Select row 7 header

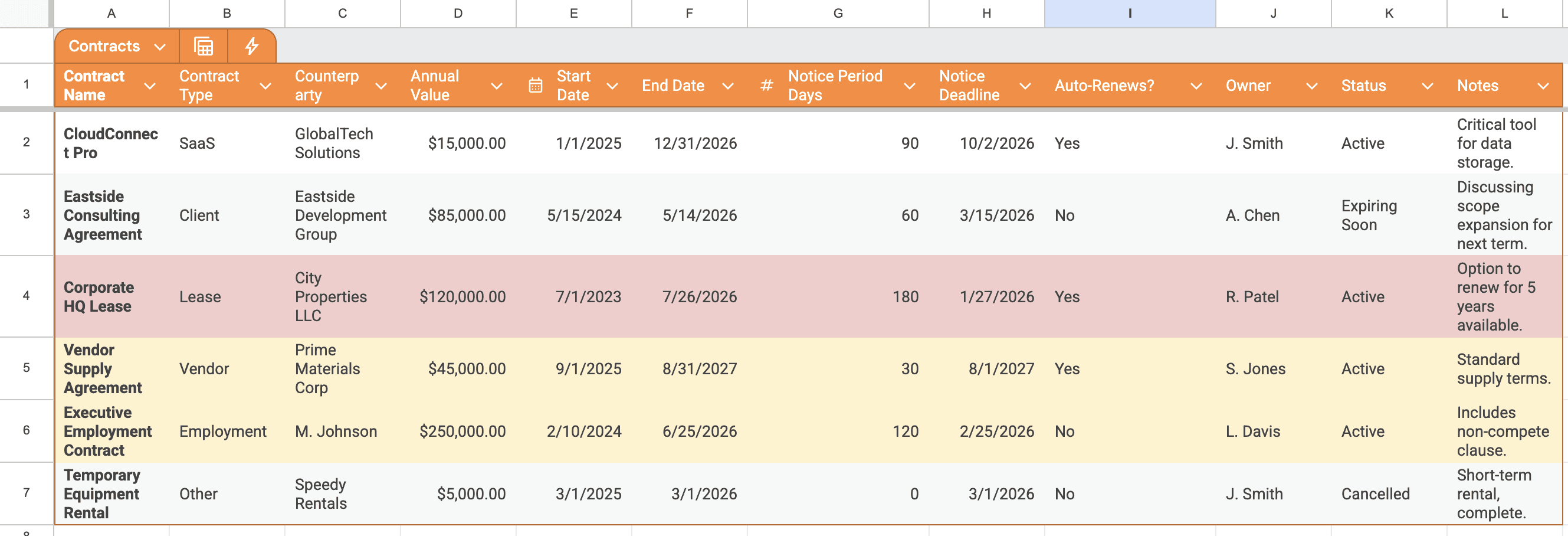[26, 493]
